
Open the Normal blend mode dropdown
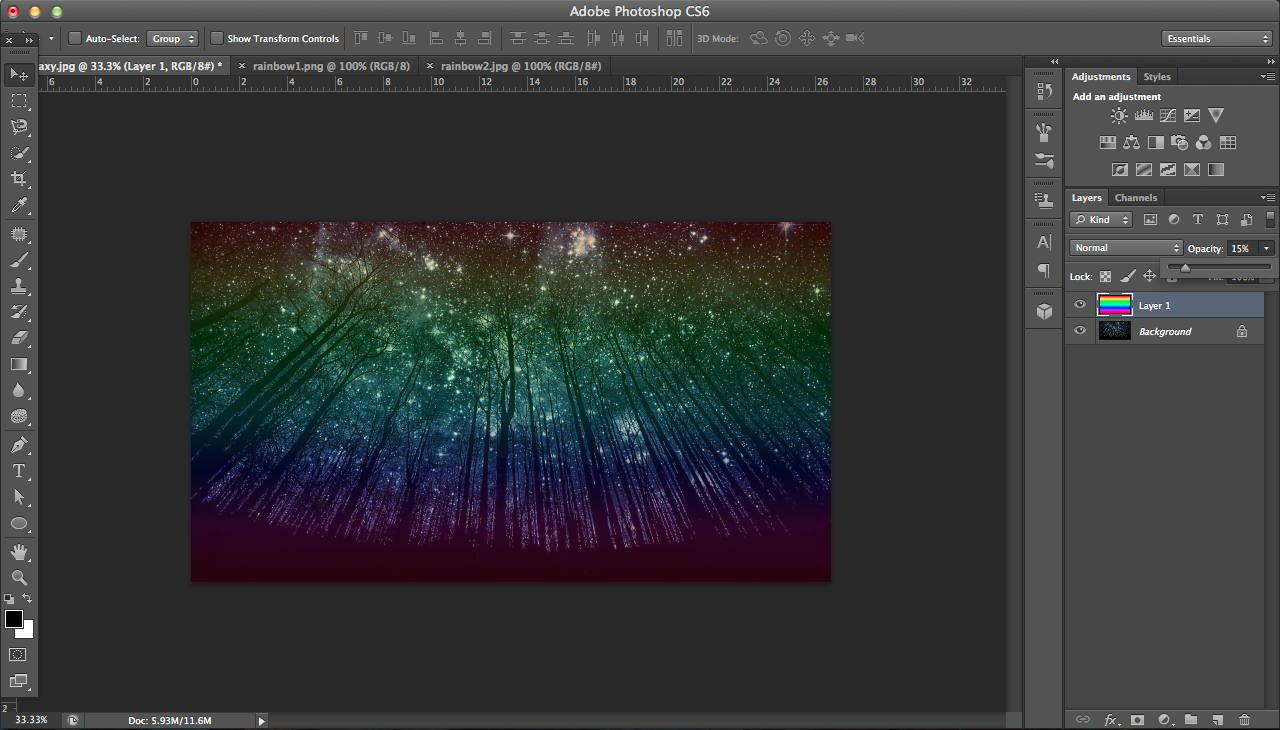[x=1126, y=248]
